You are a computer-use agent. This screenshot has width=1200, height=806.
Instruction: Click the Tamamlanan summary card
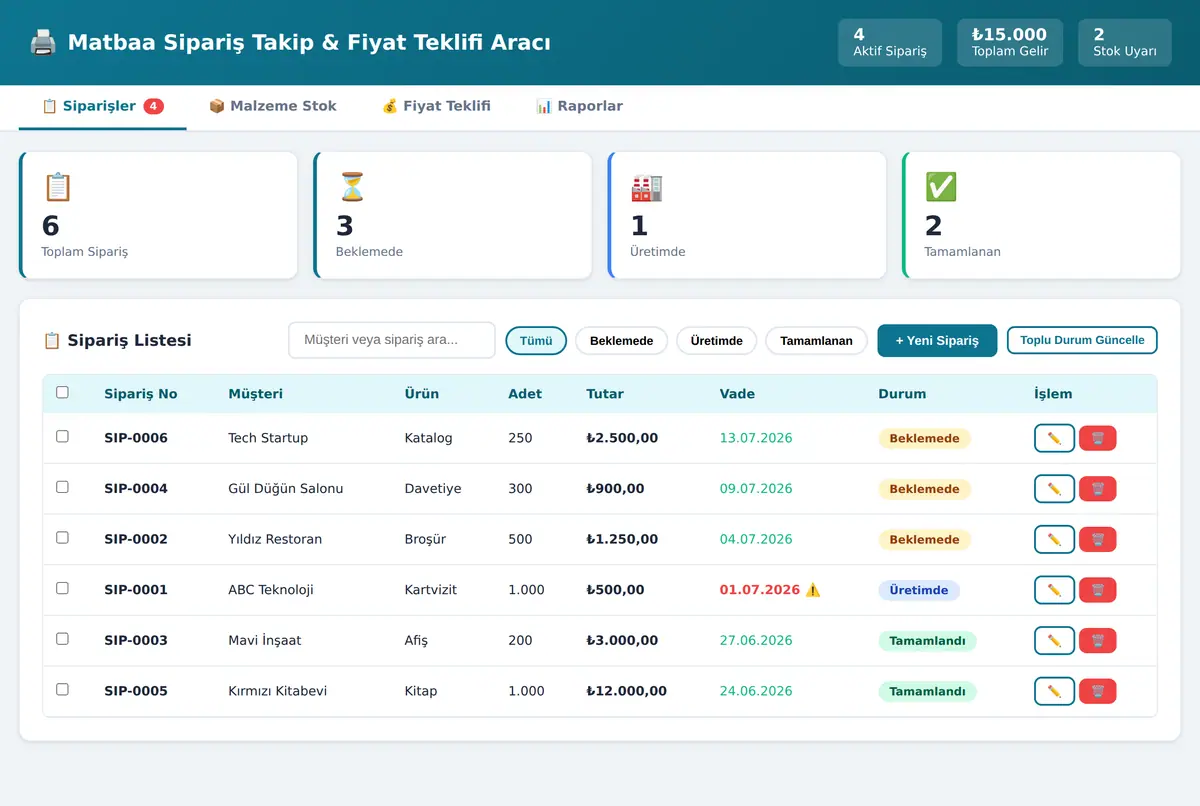(x=1041, y=215)
